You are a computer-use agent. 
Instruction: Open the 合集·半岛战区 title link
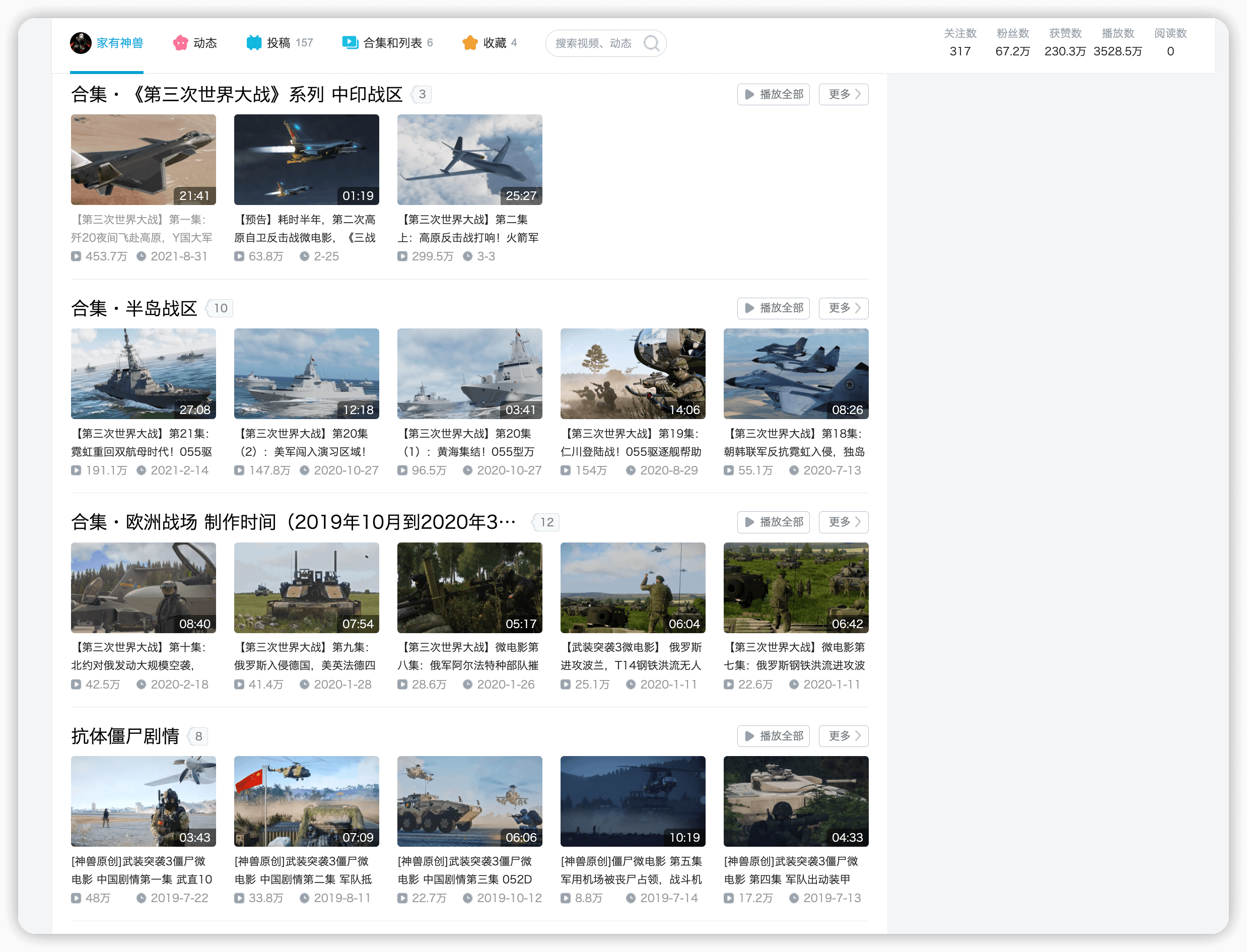tap(133, 308)
